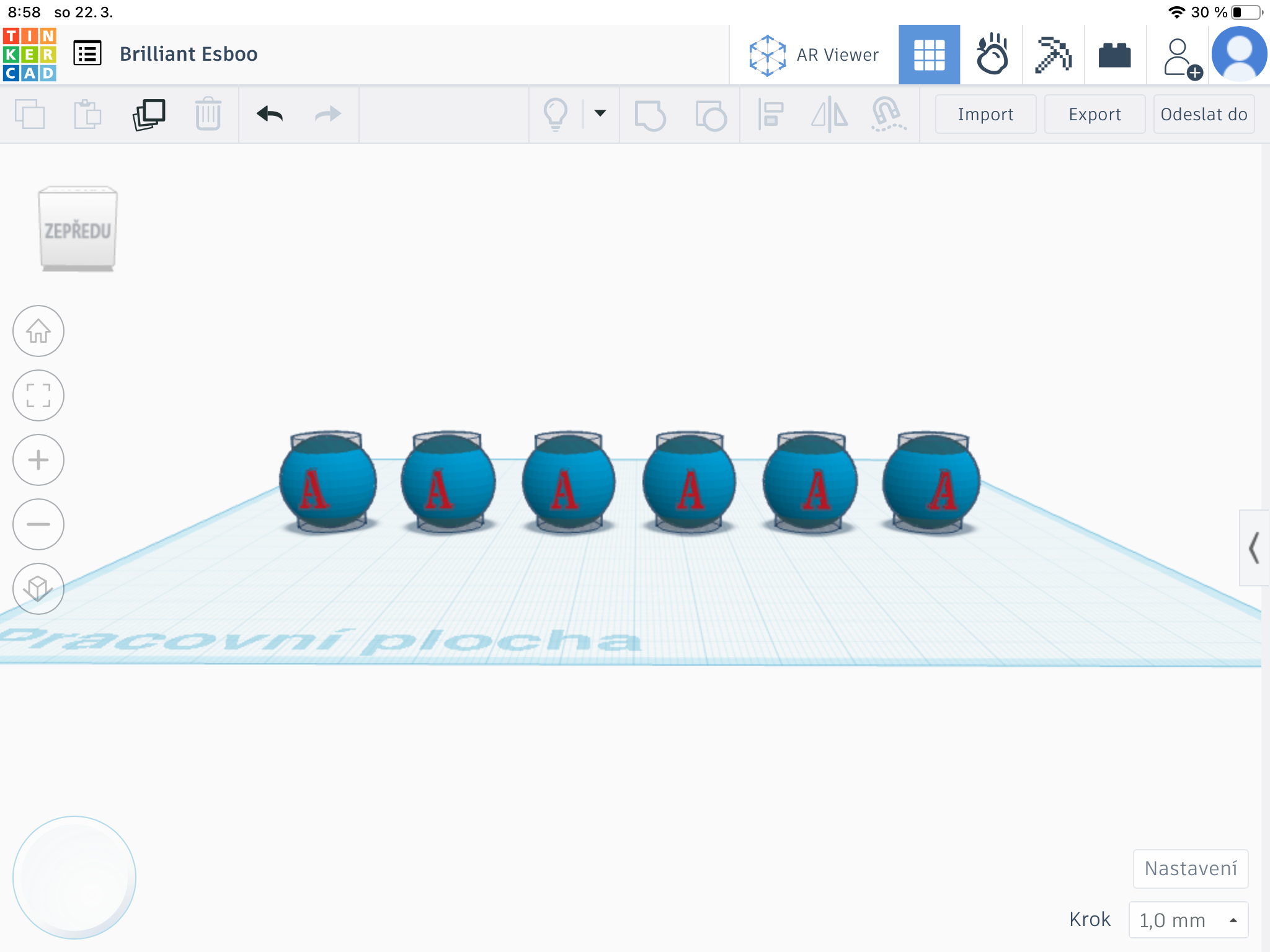Click the Home view button

coord(38,331)
